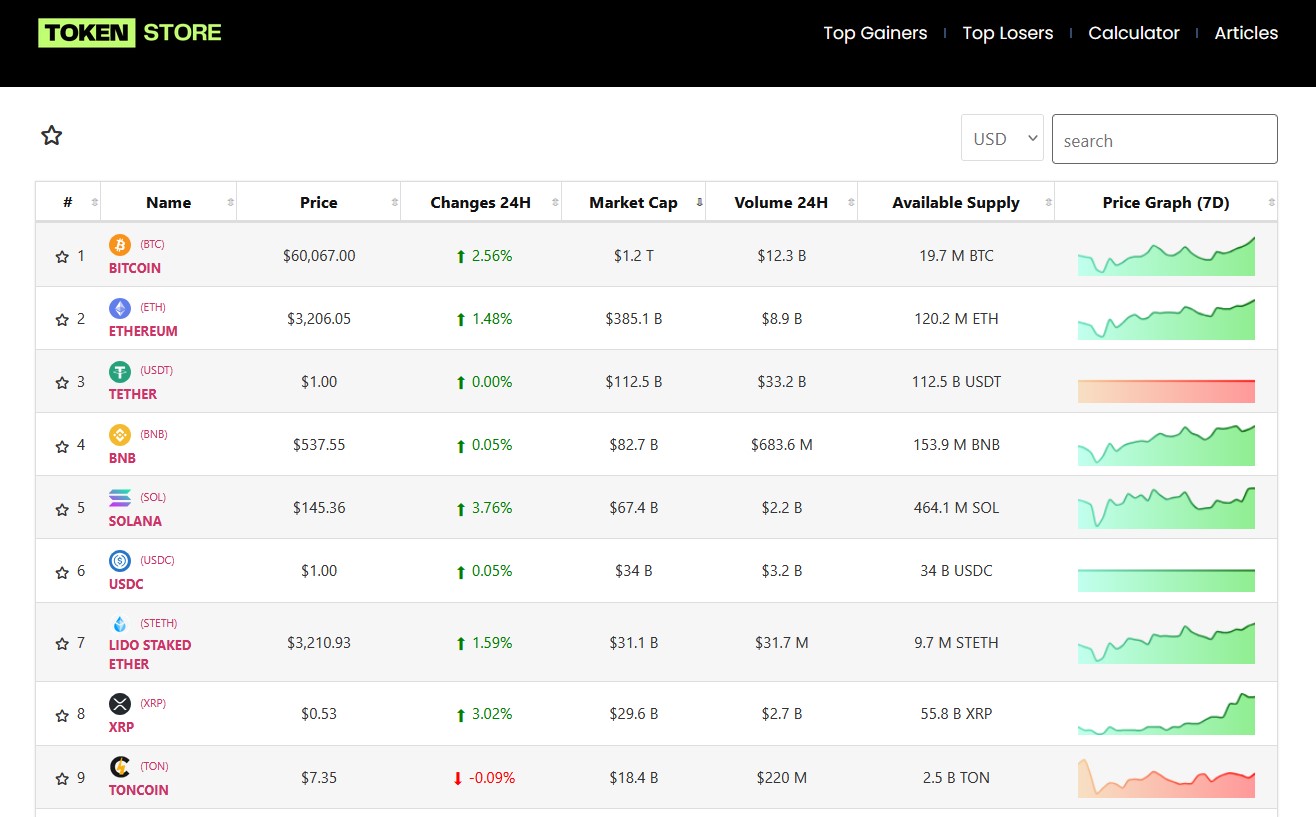Click Lido Staked Ether price $3,210.93

pyautogui.click(x=319, y=643)
